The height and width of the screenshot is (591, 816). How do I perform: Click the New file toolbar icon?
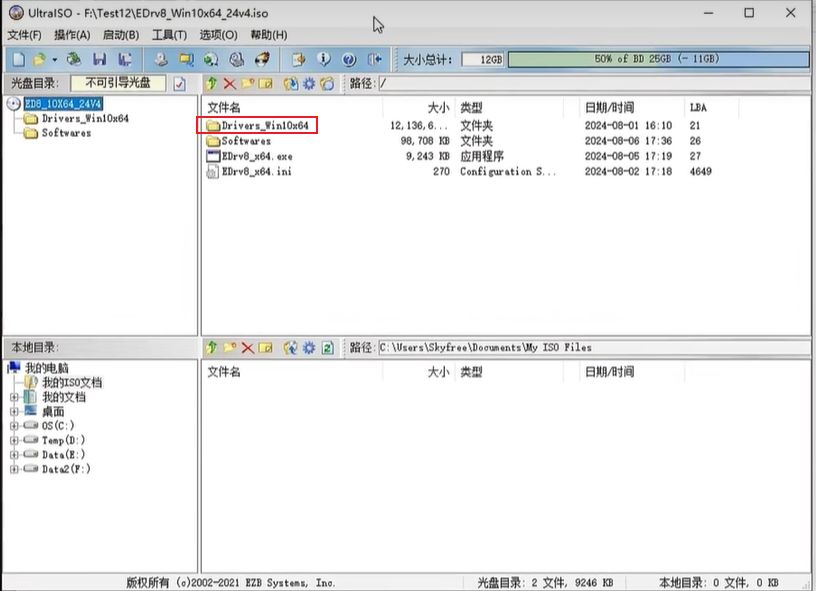(x=17, y=60)
